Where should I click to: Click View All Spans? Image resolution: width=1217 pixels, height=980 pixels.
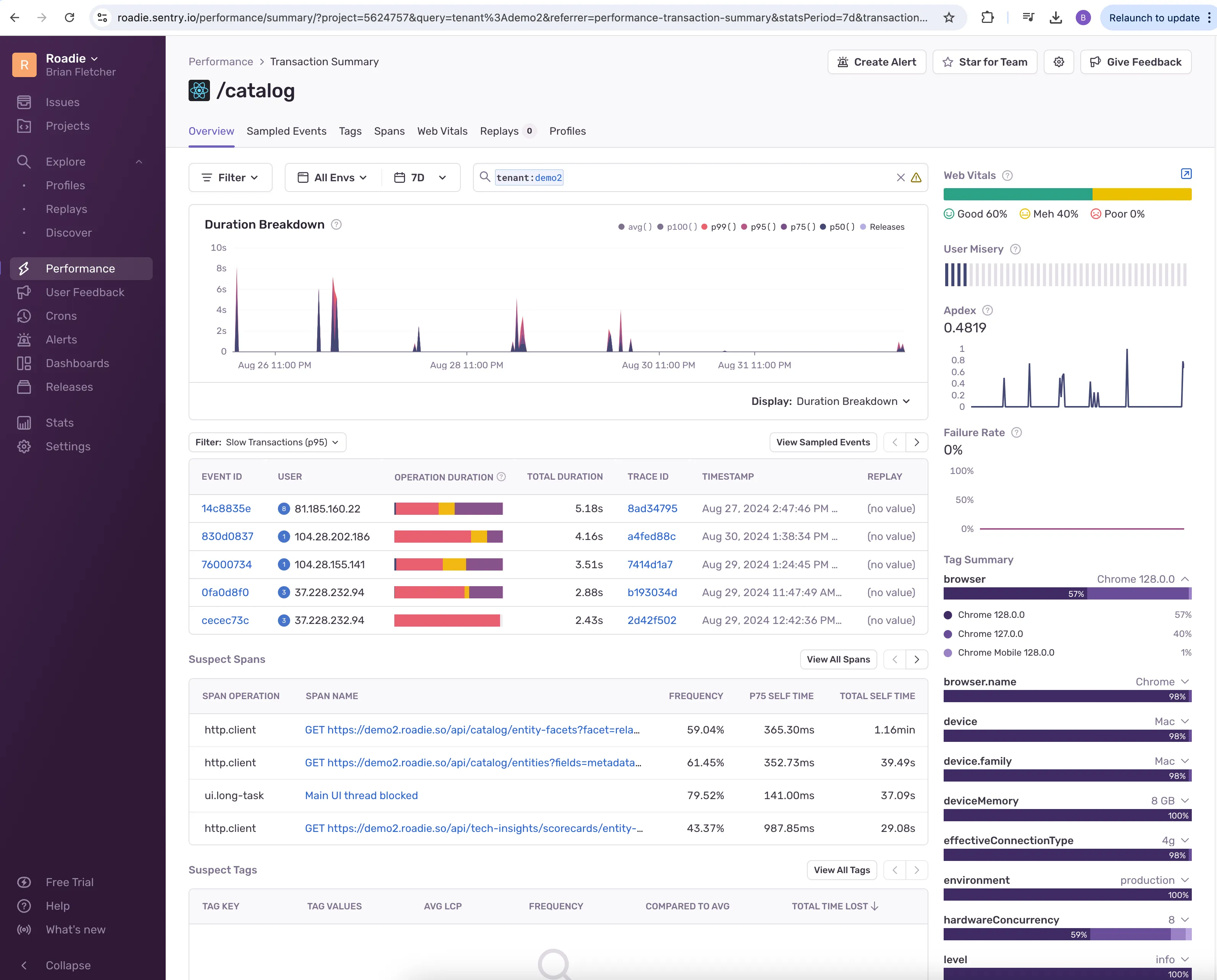838,659
